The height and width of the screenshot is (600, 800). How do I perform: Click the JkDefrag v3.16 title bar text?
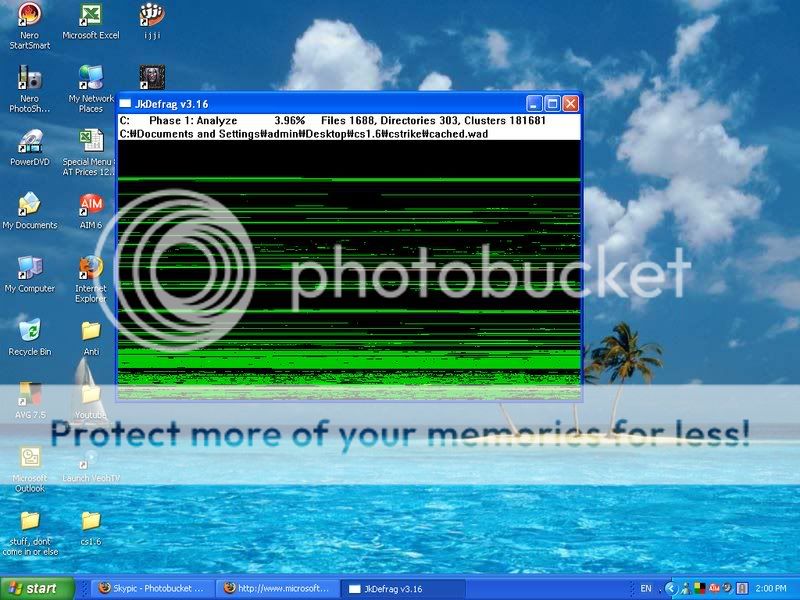coord(171,104)
